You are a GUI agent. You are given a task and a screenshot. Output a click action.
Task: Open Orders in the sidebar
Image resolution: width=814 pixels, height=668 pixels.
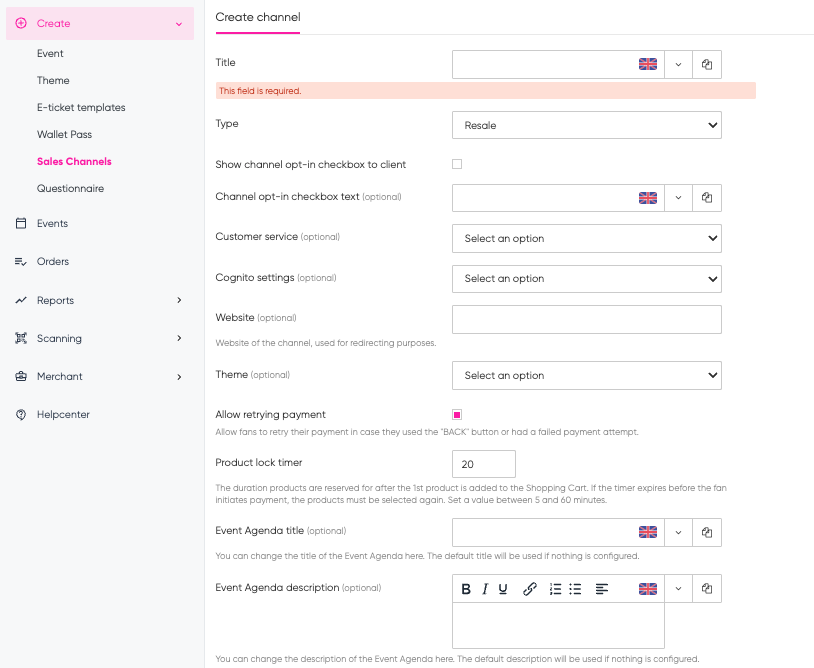[53, 261]
